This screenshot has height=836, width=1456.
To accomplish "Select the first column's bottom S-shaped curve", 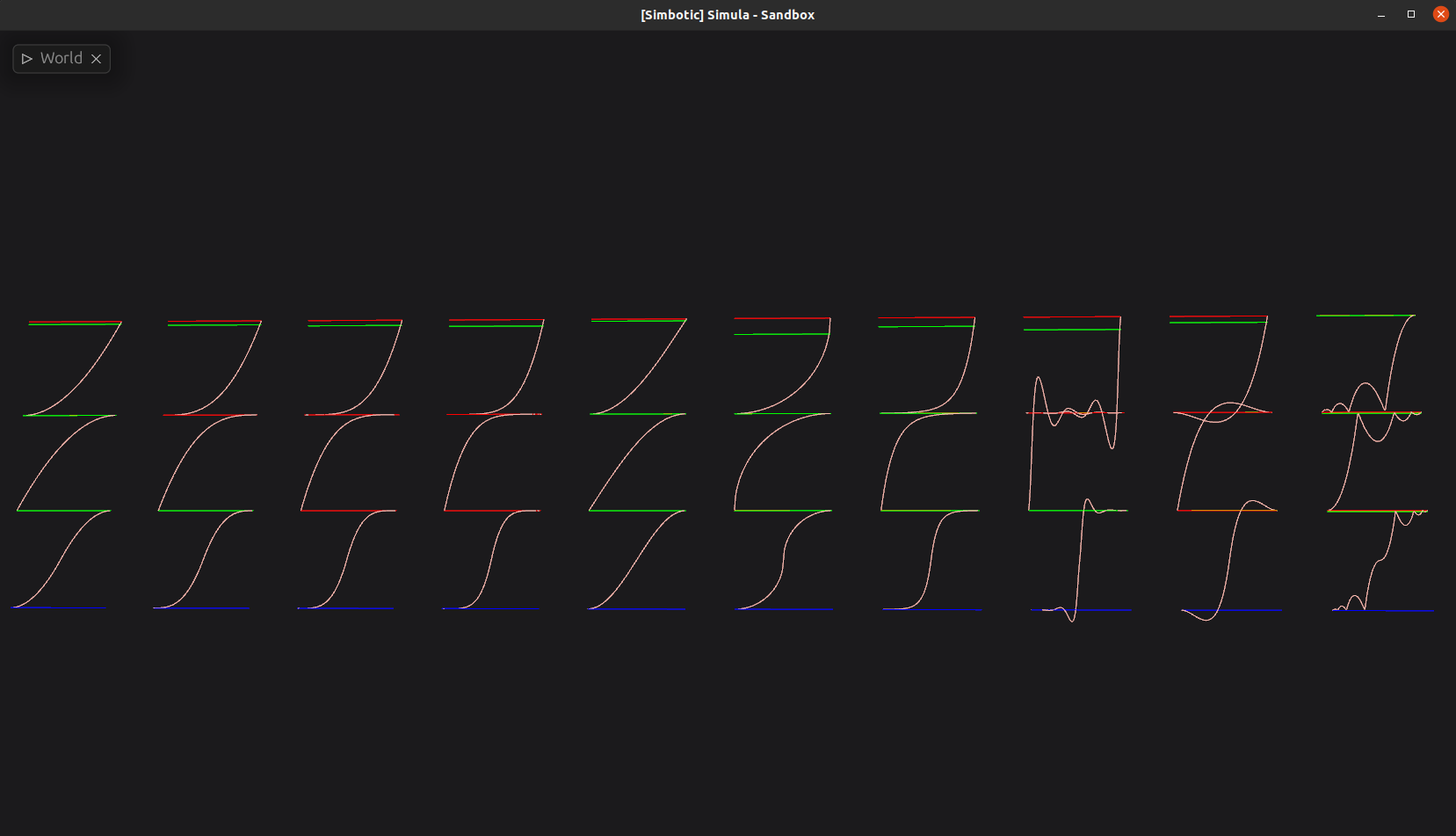I will click(62, 559).
